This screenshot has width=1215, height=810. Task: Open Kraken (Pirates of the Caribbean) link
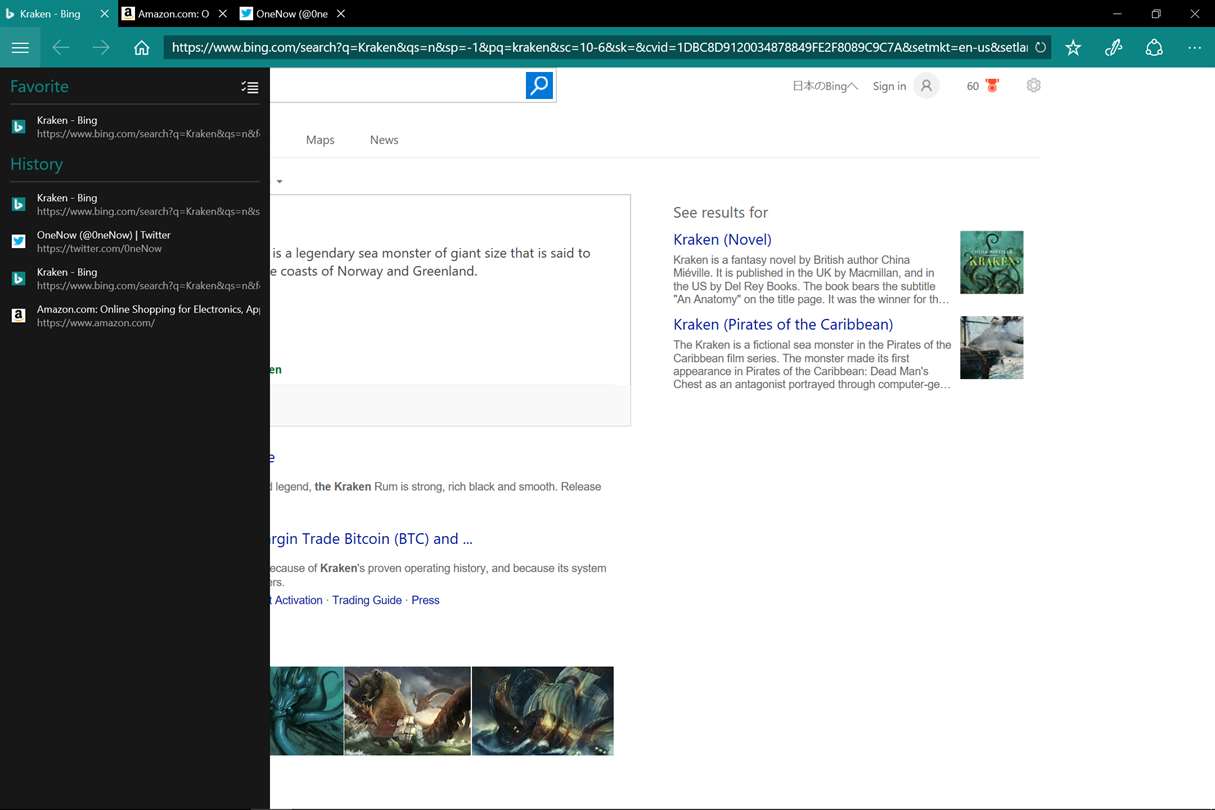click(783, 324)
